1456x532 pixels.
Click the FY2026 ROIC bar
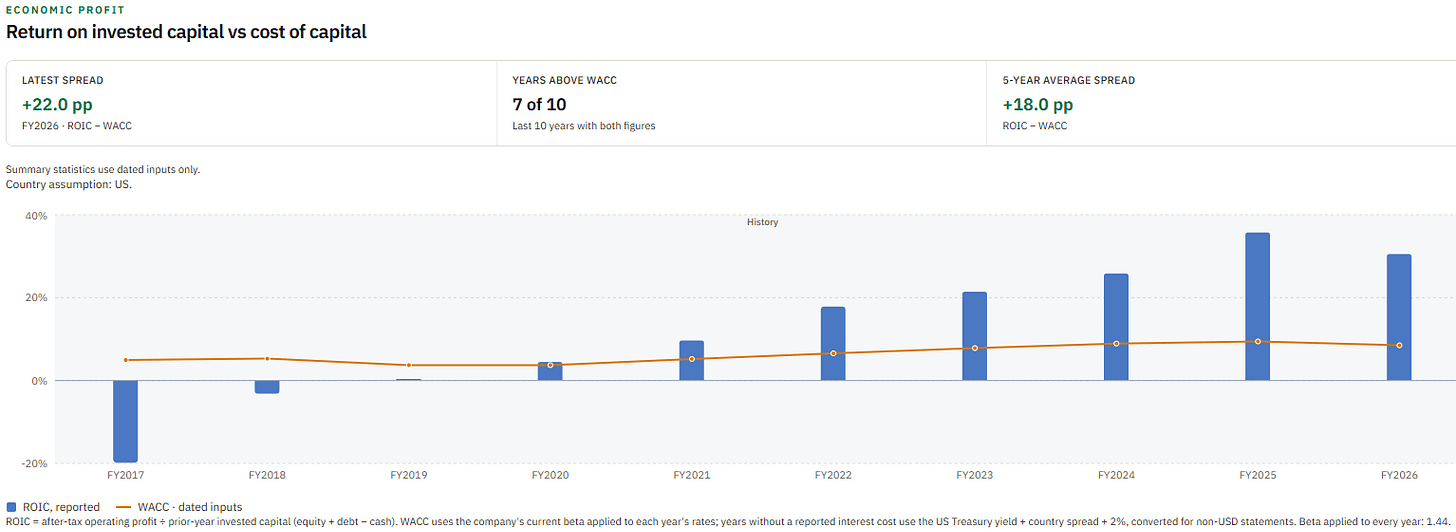pos(1399,317)
